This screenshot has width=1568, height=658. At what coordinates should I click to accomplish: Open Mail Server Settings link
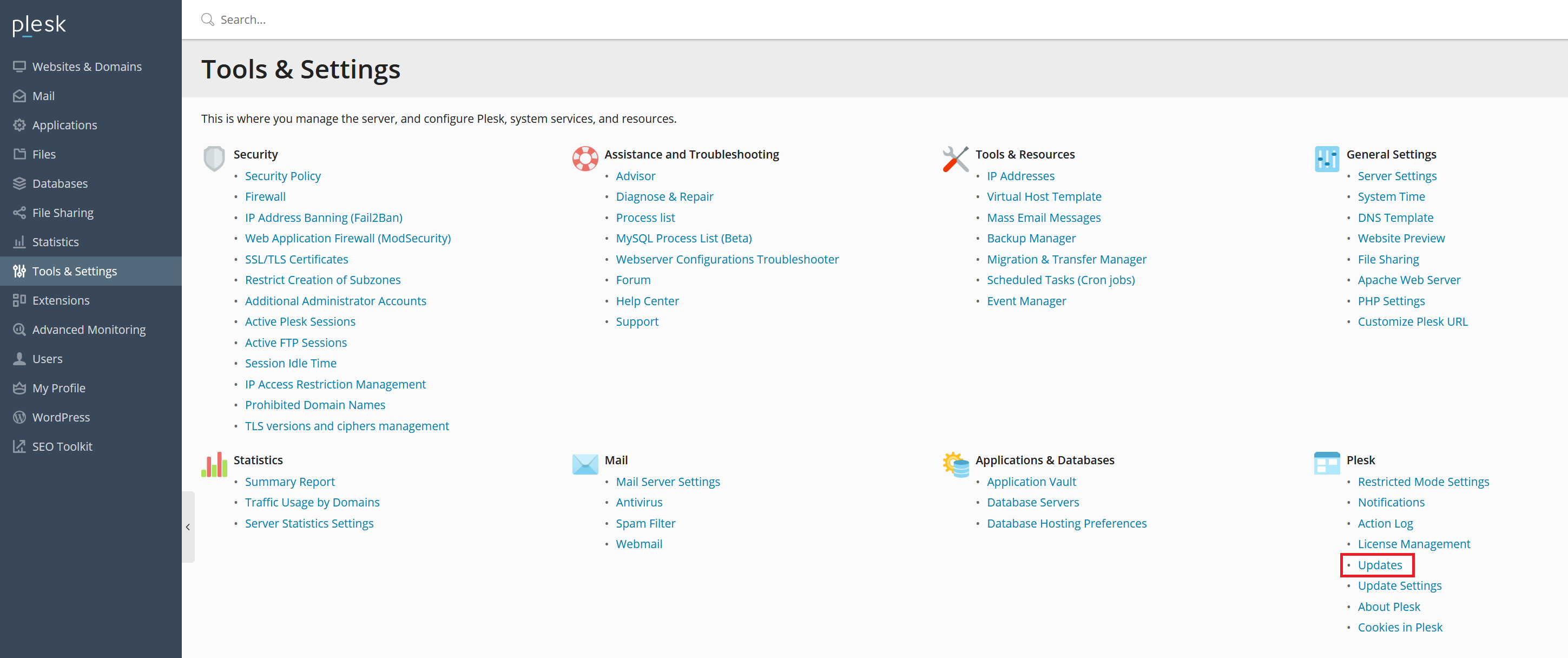click(668, 482)
